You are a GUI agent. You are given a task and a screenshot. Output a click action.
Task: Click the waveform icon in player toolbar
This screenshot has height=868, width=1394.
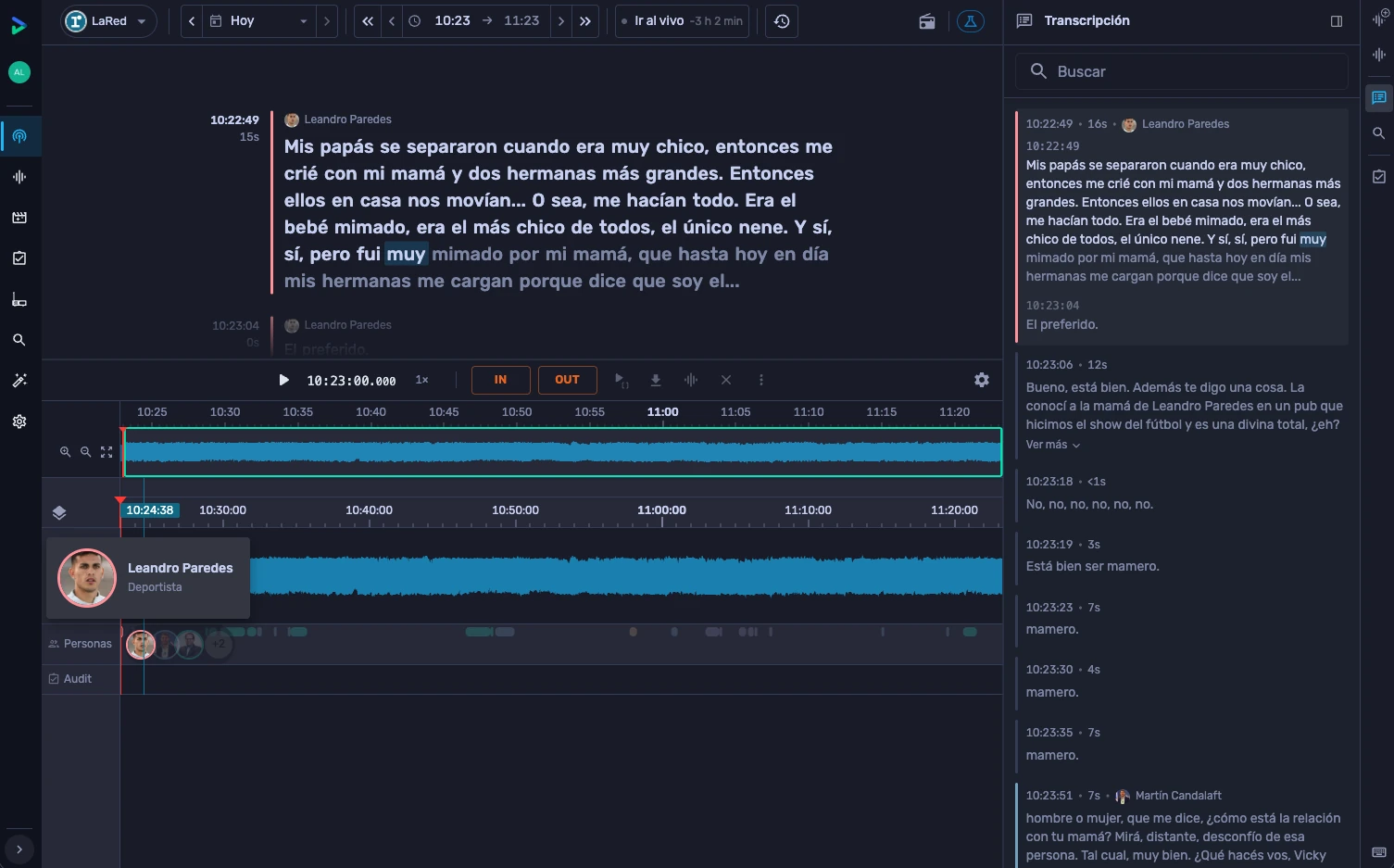[691, 380]
